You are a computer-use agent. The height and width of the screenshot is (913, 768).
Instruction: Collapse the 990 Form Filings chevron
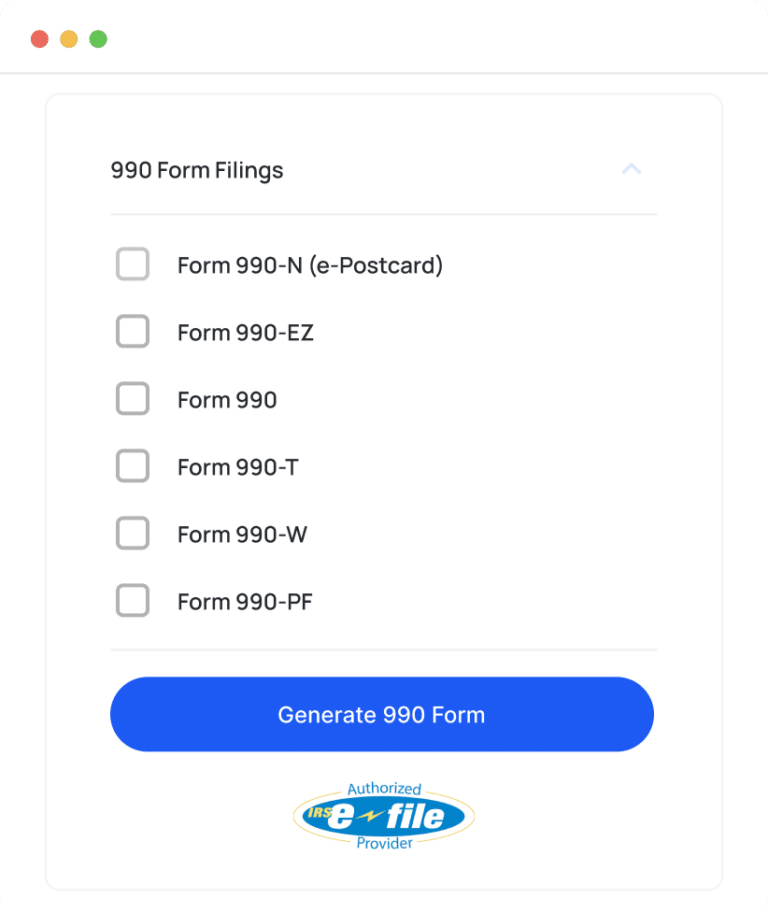click(x=631, y=170)
